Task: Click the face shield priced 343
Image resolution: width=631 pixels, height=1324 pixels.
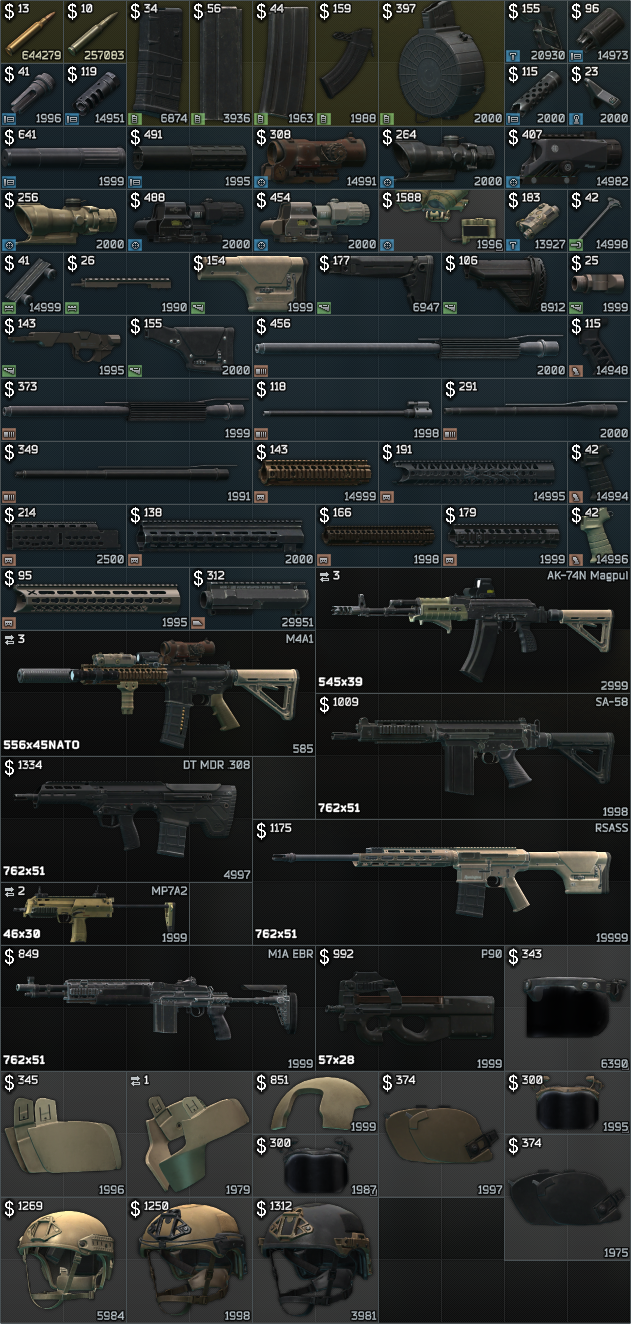Action: click(566, 1007)
